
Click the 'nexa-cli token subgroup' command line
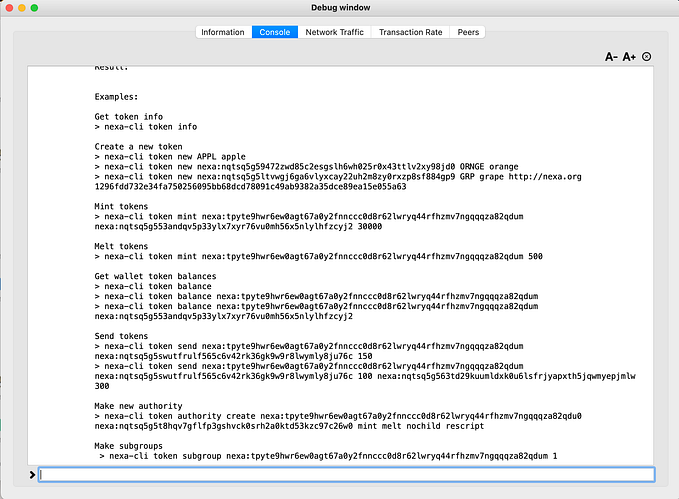(328, 455)
